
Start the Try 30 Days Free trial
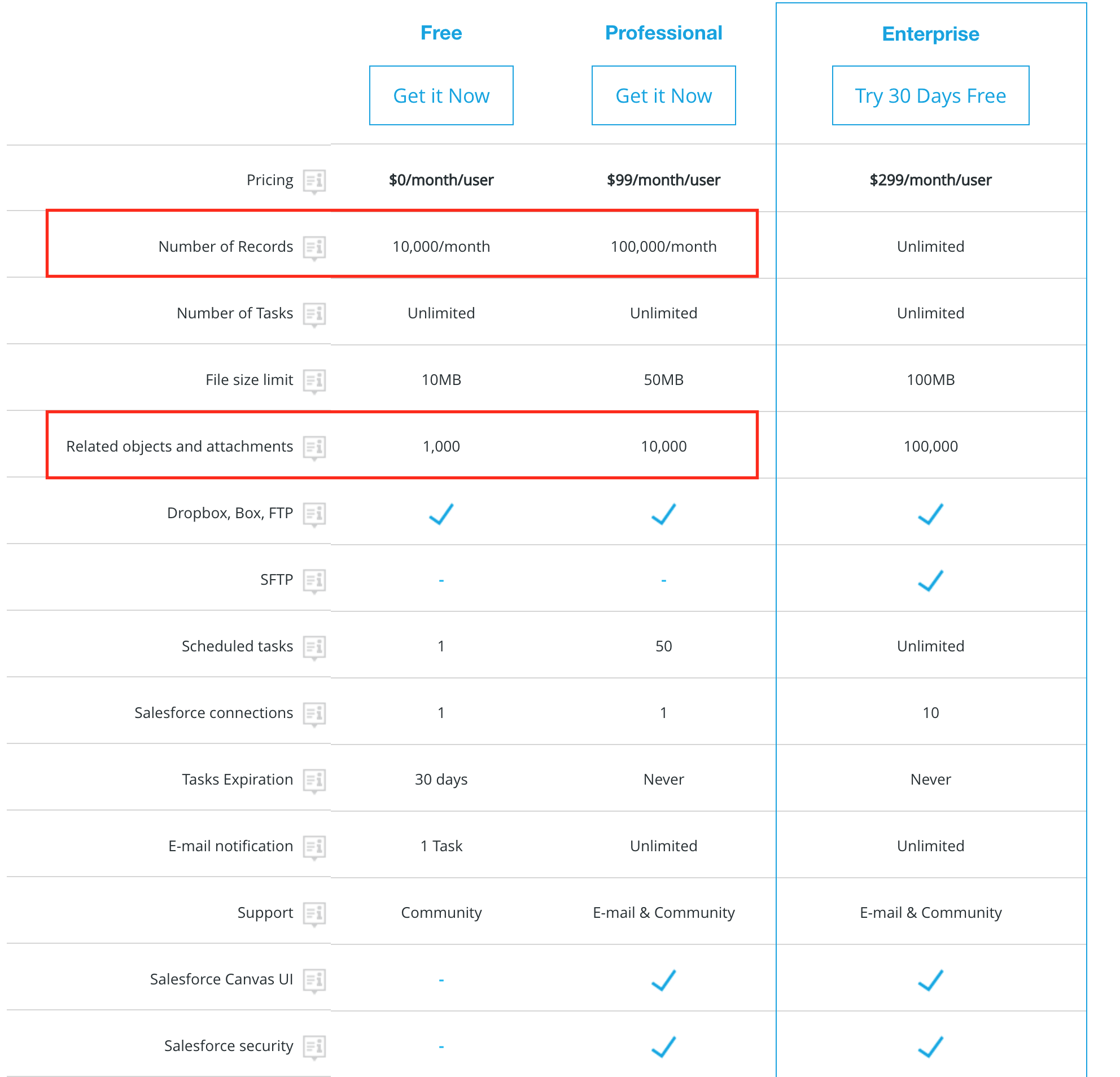coord(930,95)
